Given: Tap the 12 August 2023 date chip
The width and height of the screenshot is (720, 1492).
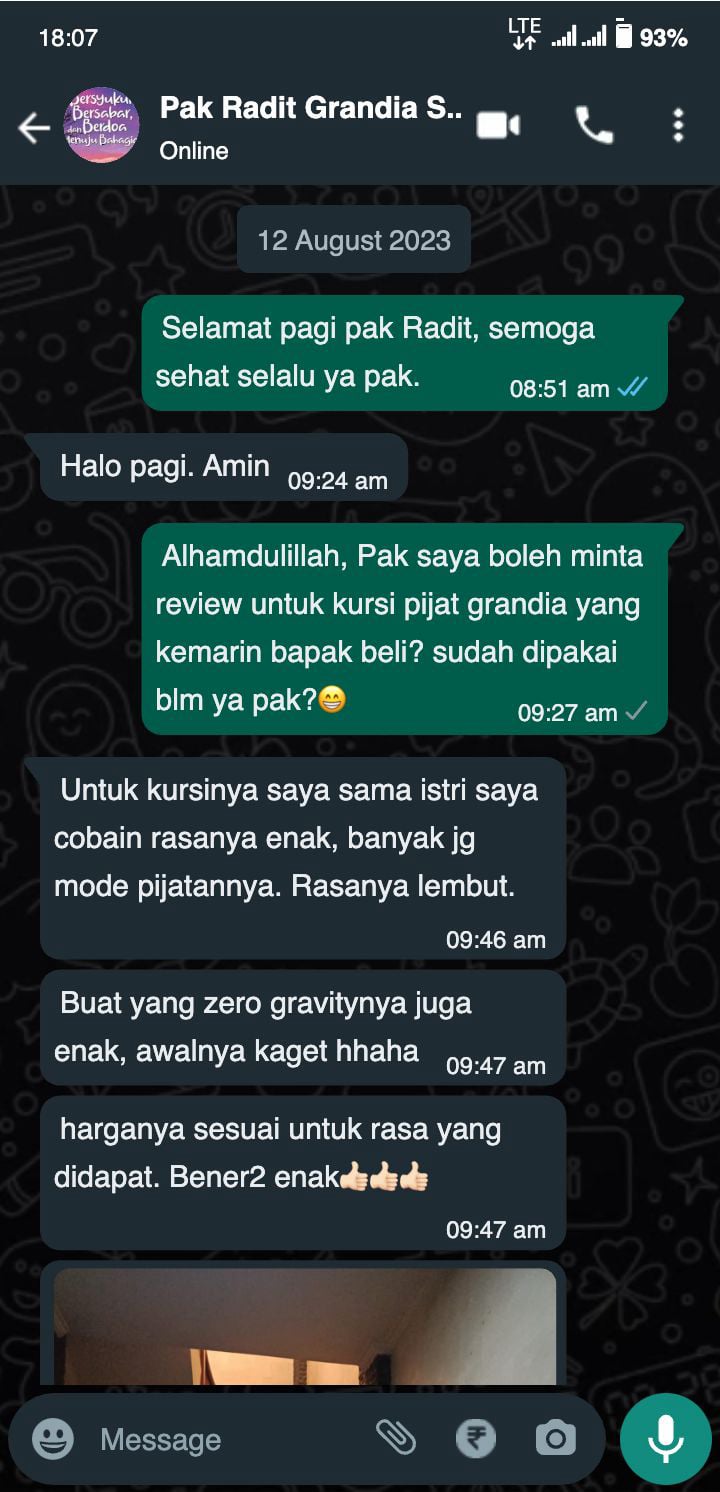Looking at the screenshot, I should click(x=354, y=240).
